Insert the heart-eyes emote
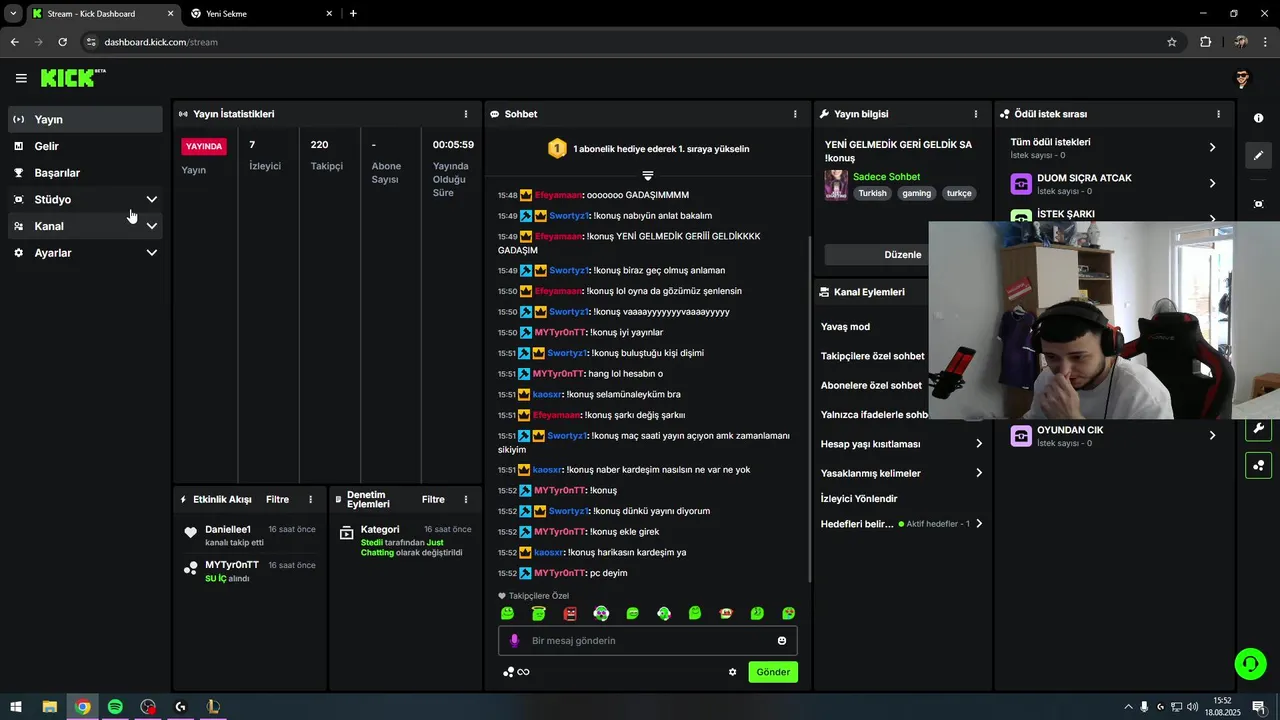The height and width of the screenshot is (720, 1280). (x=789, y=613)
